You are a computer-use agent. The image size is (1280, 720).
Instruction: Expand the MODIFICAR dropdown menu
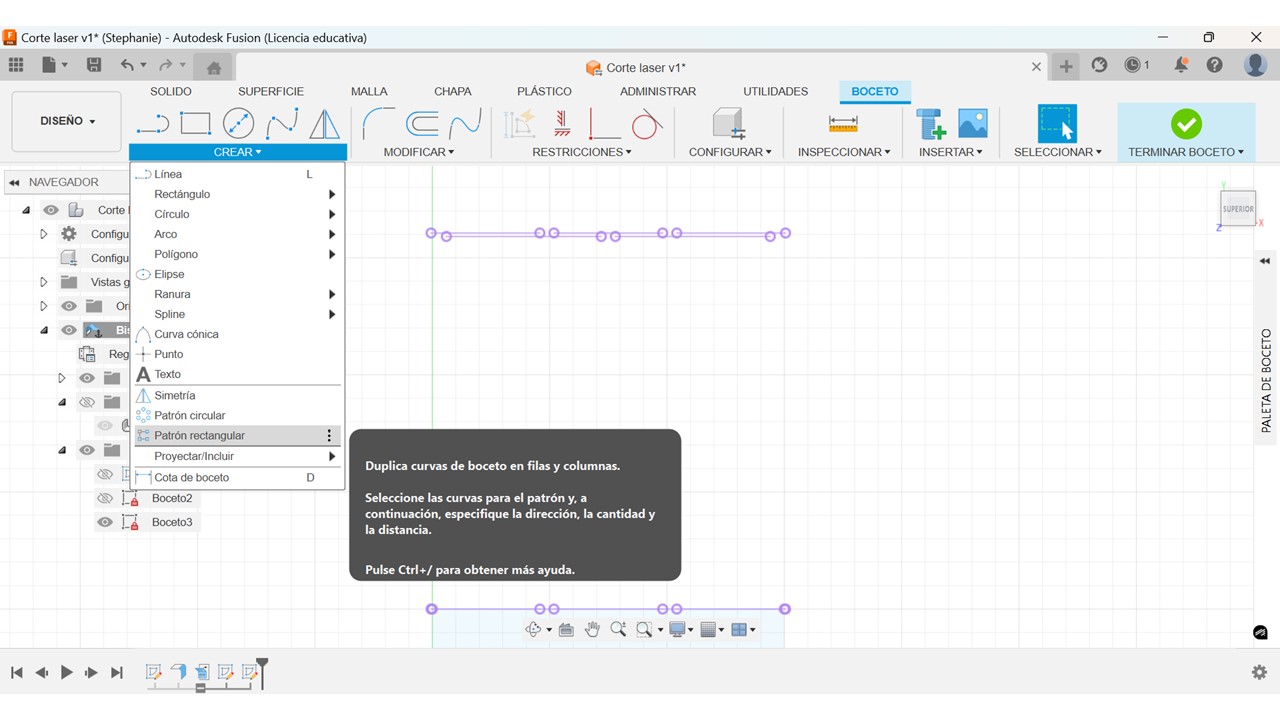418,152
